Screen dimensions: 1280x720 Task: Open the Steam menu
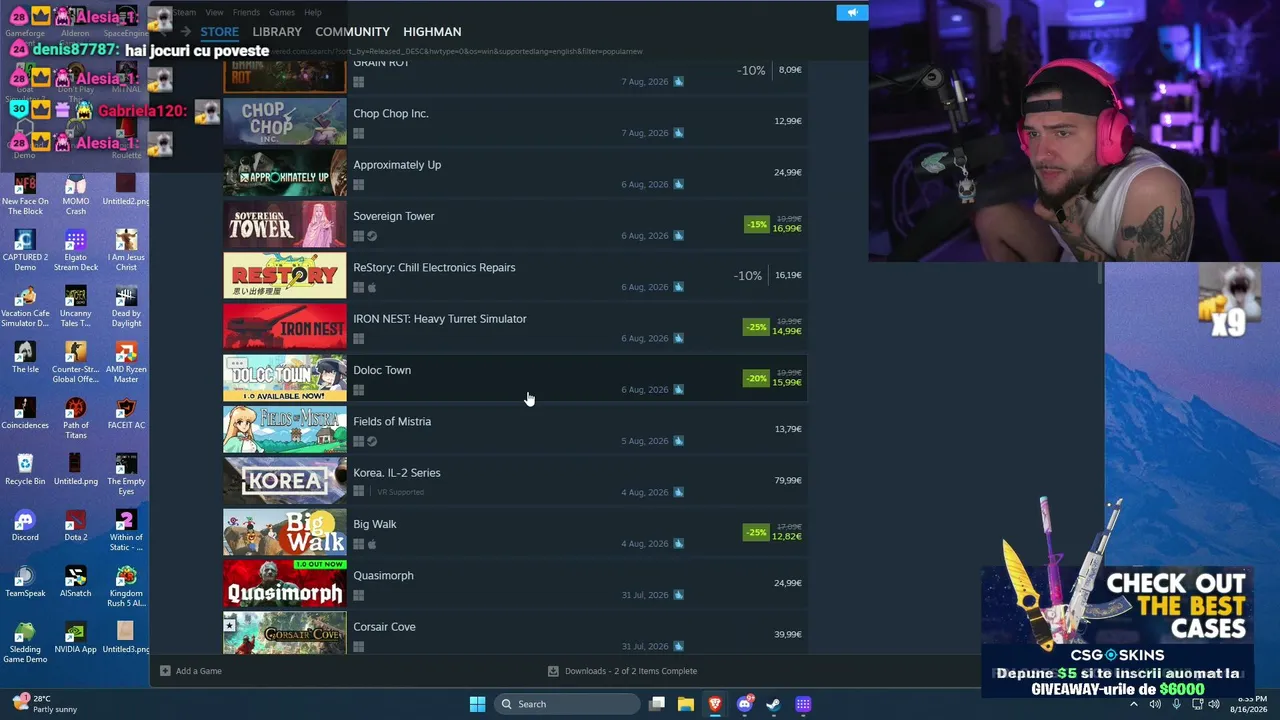184,12
